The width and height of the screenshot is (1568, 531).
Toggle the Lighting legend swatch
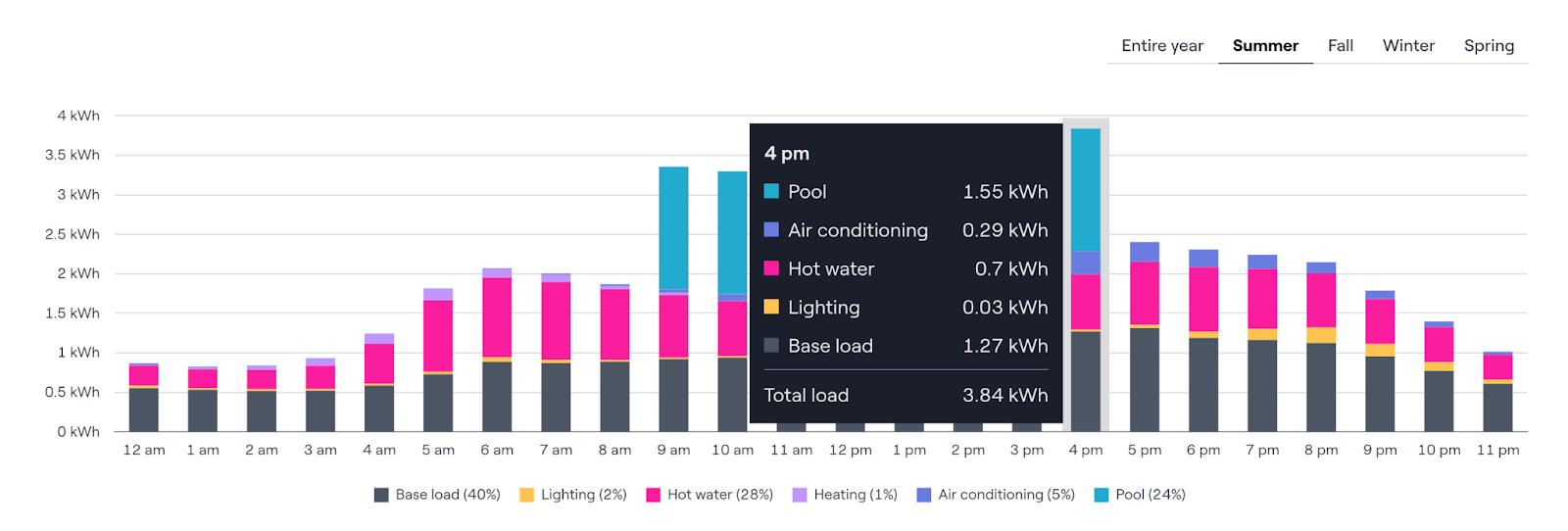click(x=526, y=495)
